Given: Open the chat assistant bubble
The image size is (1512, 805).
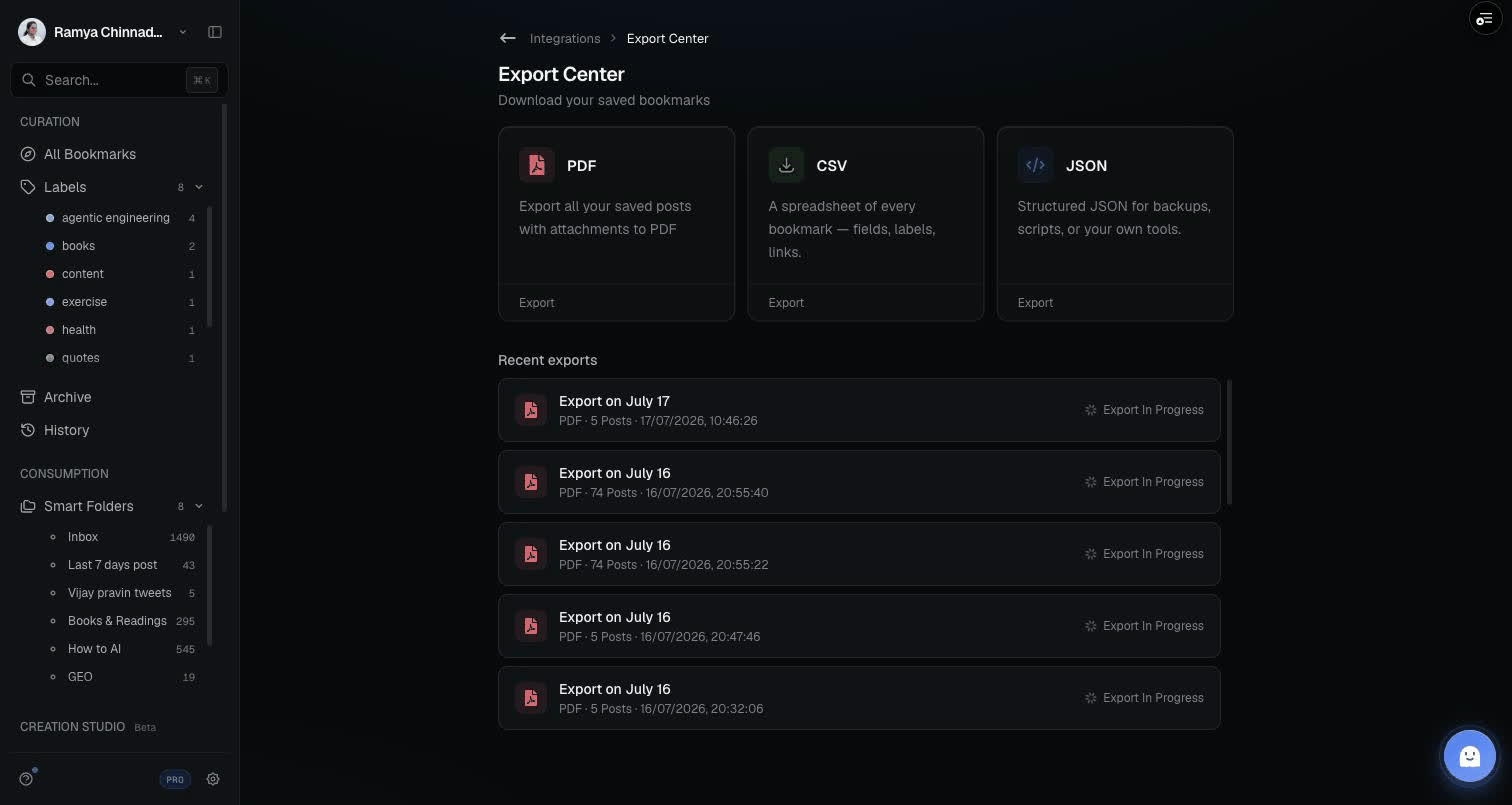Looking at the screenshot, I should coord(1469,756).
